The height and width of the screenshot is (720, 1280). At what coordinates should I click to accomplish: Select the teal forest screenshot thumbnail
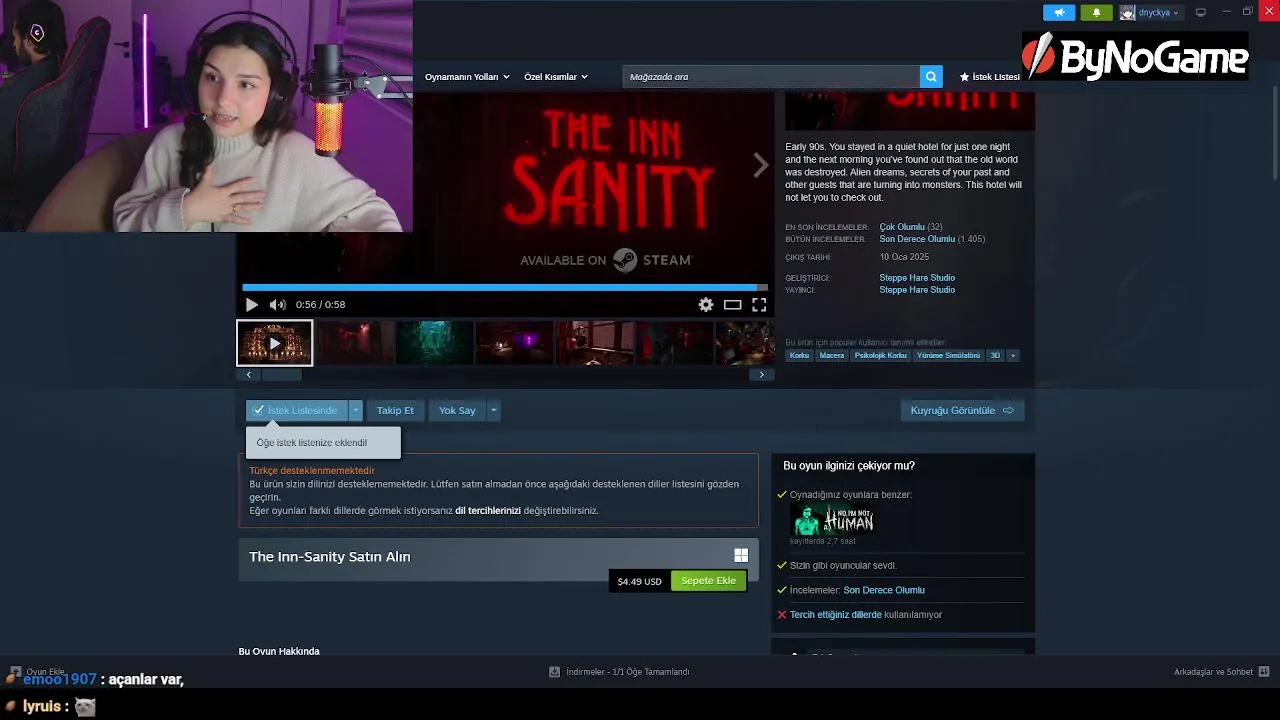(x=434, y=343)
